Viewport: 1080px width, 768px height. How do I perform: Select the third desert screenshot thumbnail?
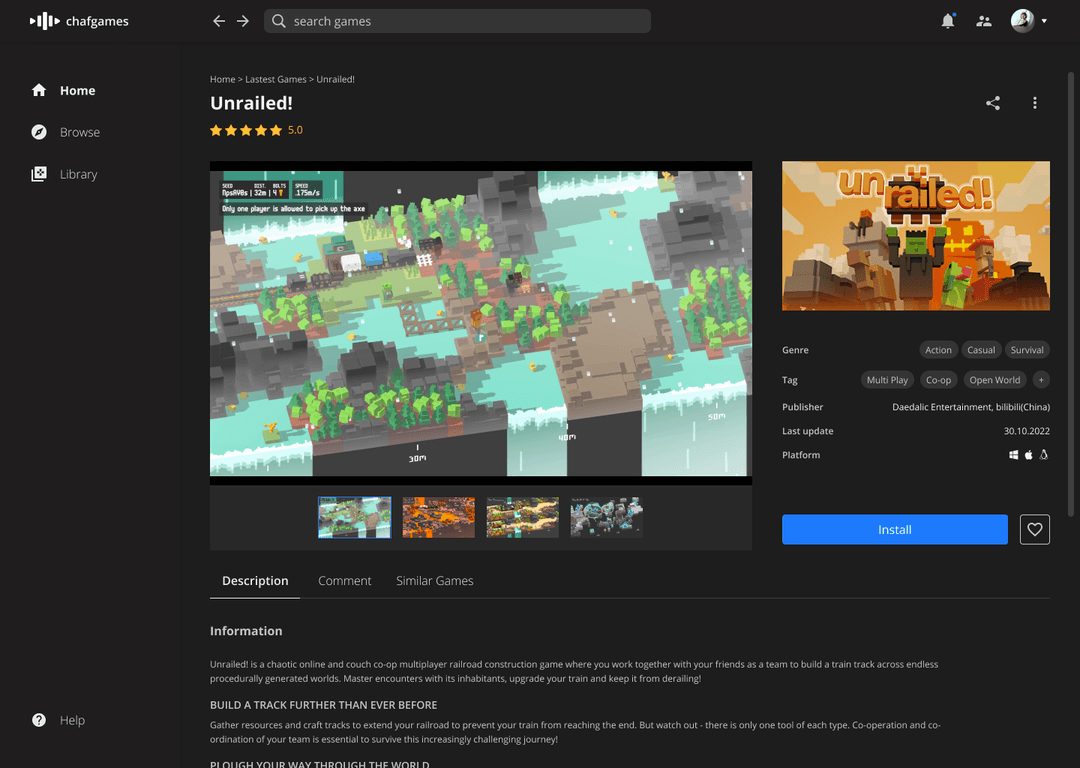click(x=523, y=517)
